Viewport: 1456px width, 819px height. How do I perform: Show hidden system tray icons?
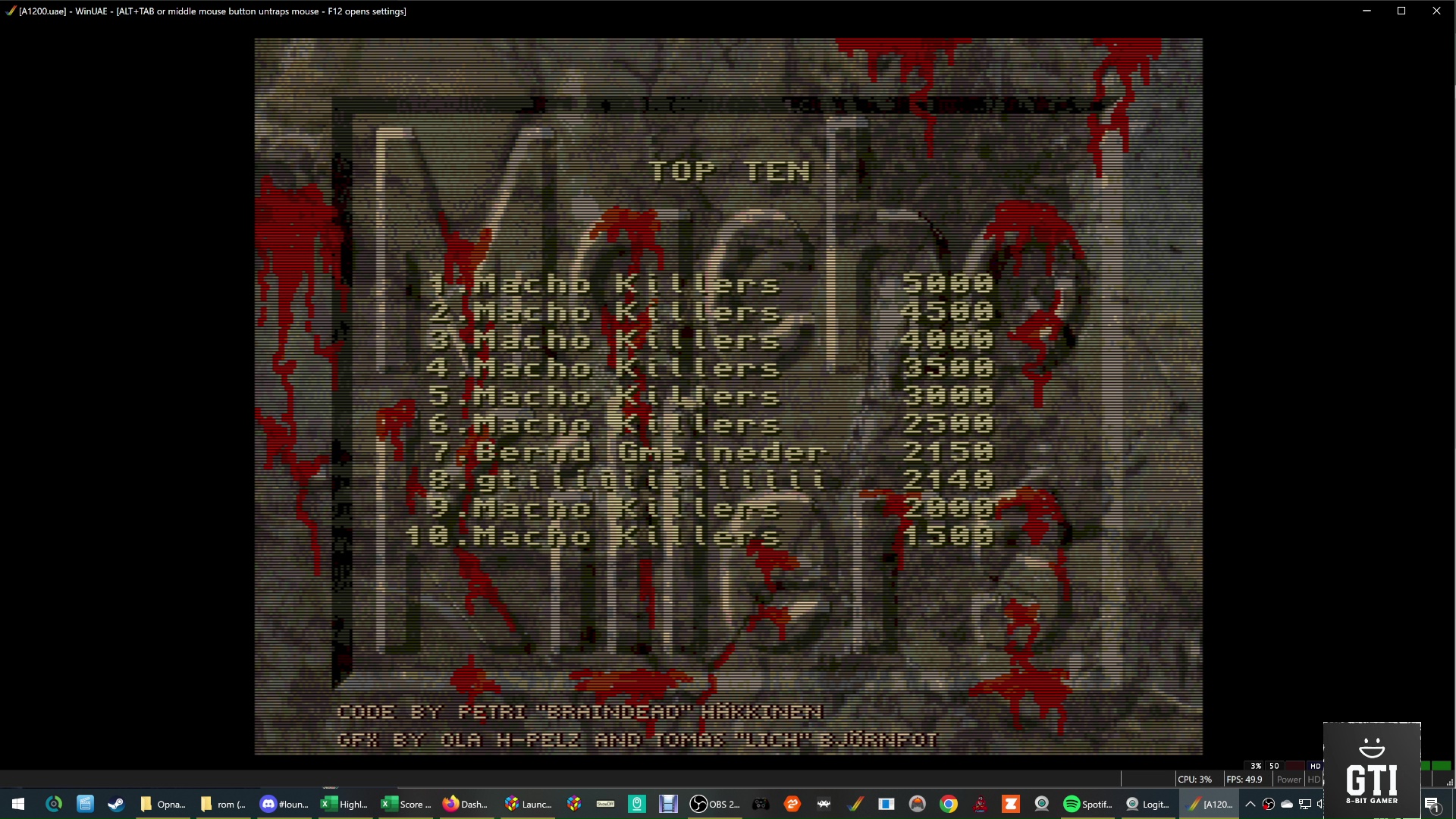[1250, 804]
